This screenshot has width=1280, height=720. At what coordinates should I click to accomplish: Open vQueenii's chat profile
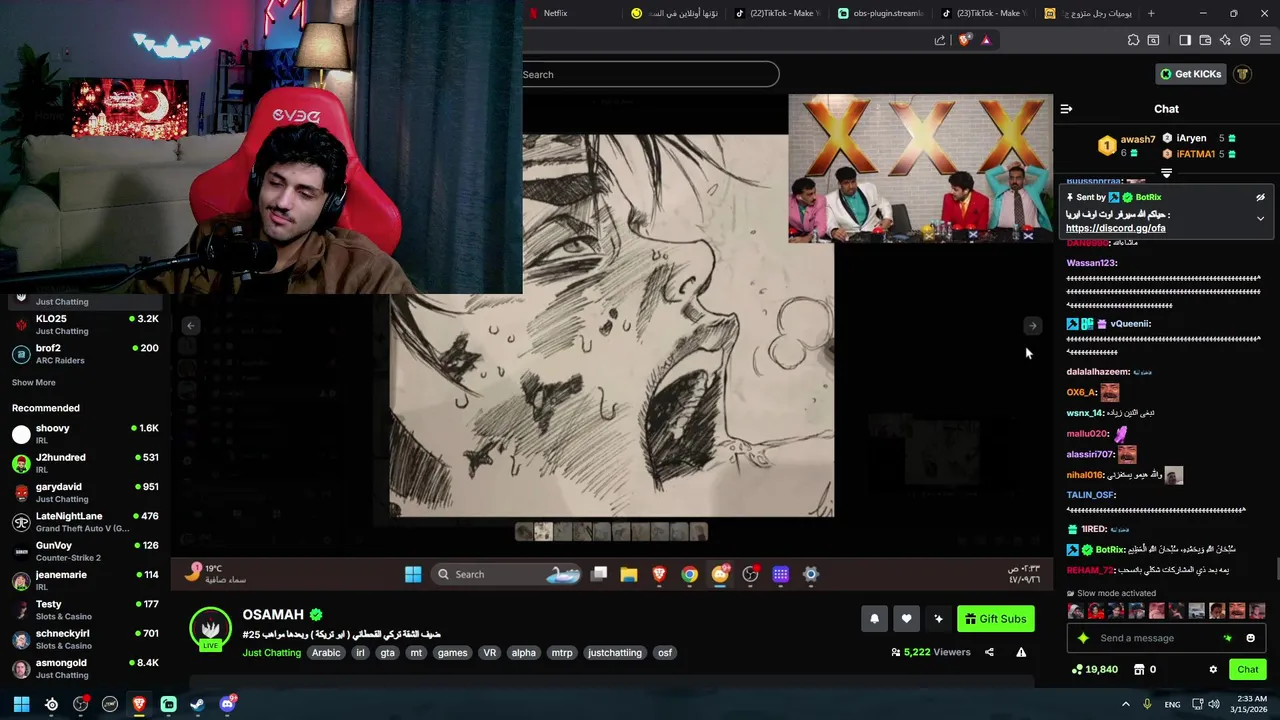[1130, 324]
